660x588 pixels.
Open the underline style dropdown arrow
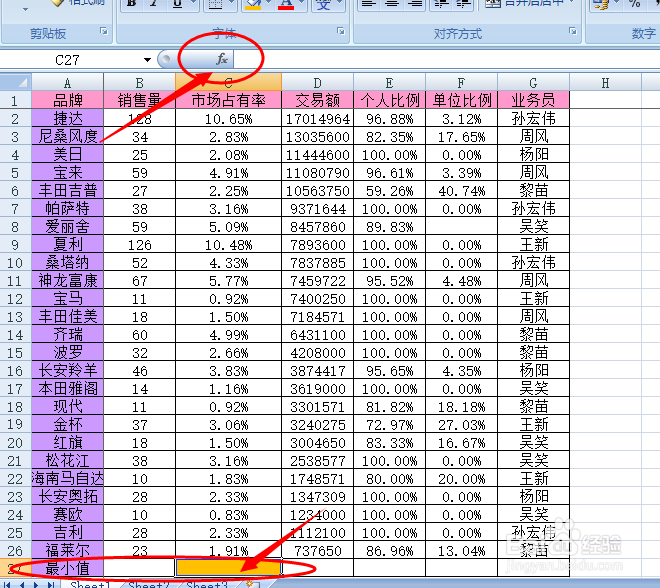click(x=193, y=3)
